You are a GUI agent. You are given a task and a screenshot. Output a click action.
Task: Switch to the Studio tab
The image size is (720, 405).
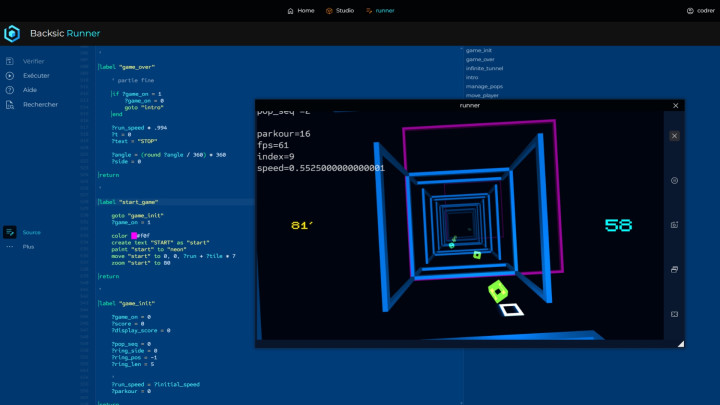point(340,10)
